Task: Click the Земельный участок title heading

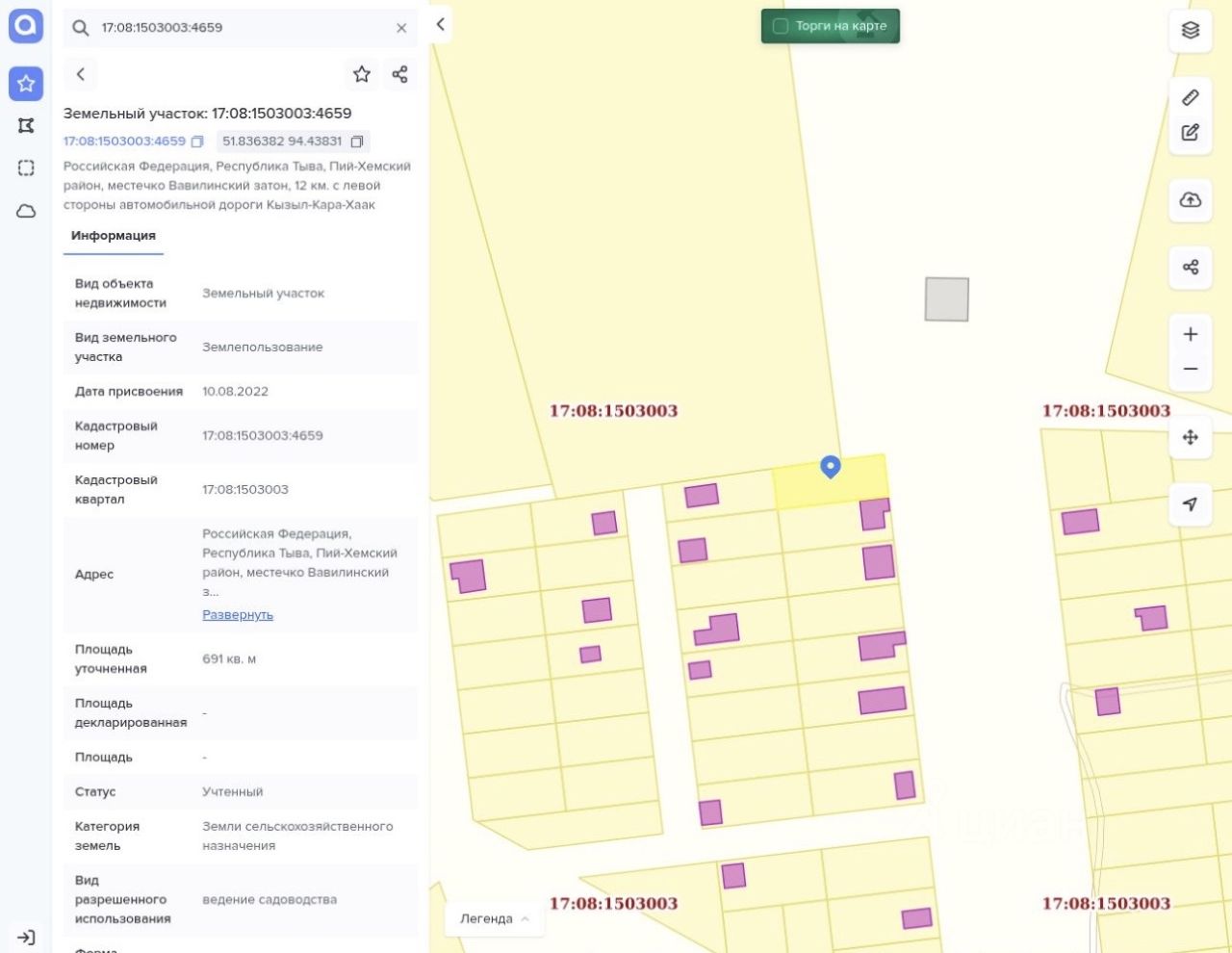Action: 208,114
